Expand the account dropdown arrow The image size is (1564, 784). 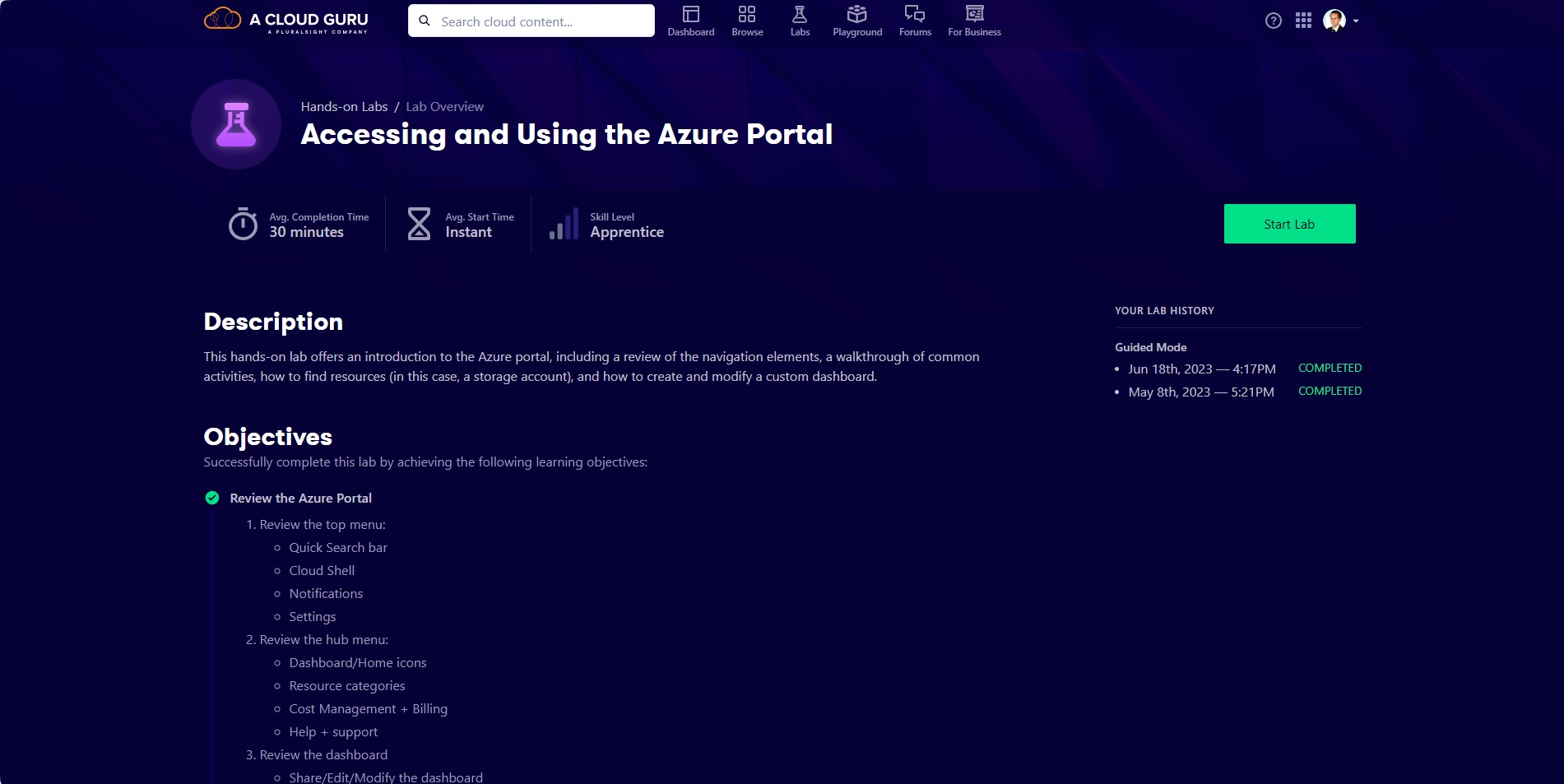[x=1356, y=21]
